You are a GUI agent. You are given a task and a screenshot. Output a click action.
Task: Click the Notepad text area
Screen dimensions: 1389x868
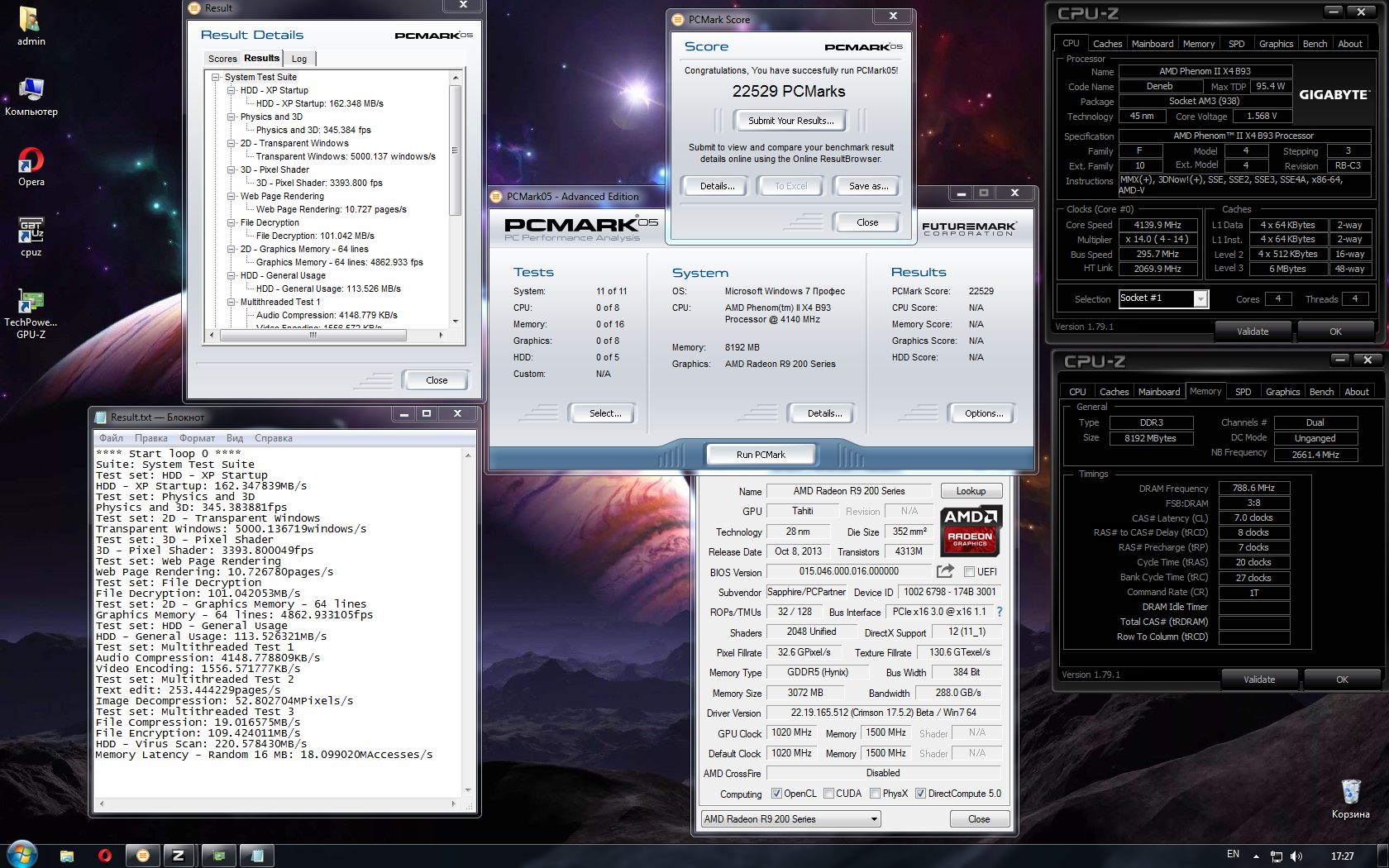(279, 622)
